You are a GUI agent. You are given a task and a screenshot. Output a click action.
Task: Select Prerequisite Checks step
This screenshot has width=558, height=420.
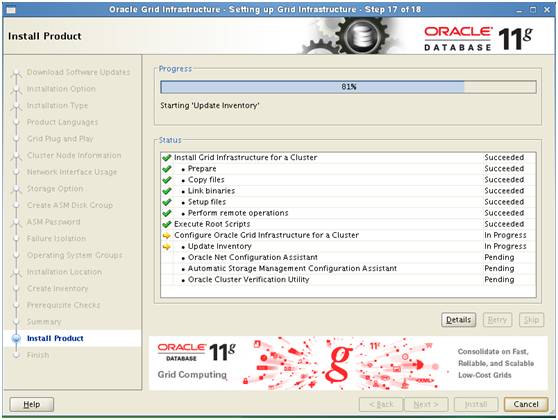pyautogui.click(x=64, y=305)
